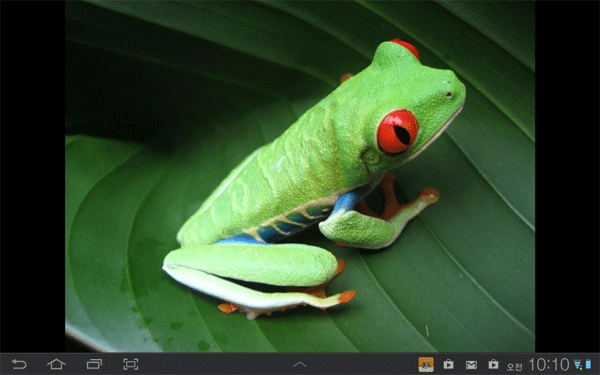Tap the back arrow navigation button
The height and width of the screenshot is (375, 600).
[x=19, y=364]
